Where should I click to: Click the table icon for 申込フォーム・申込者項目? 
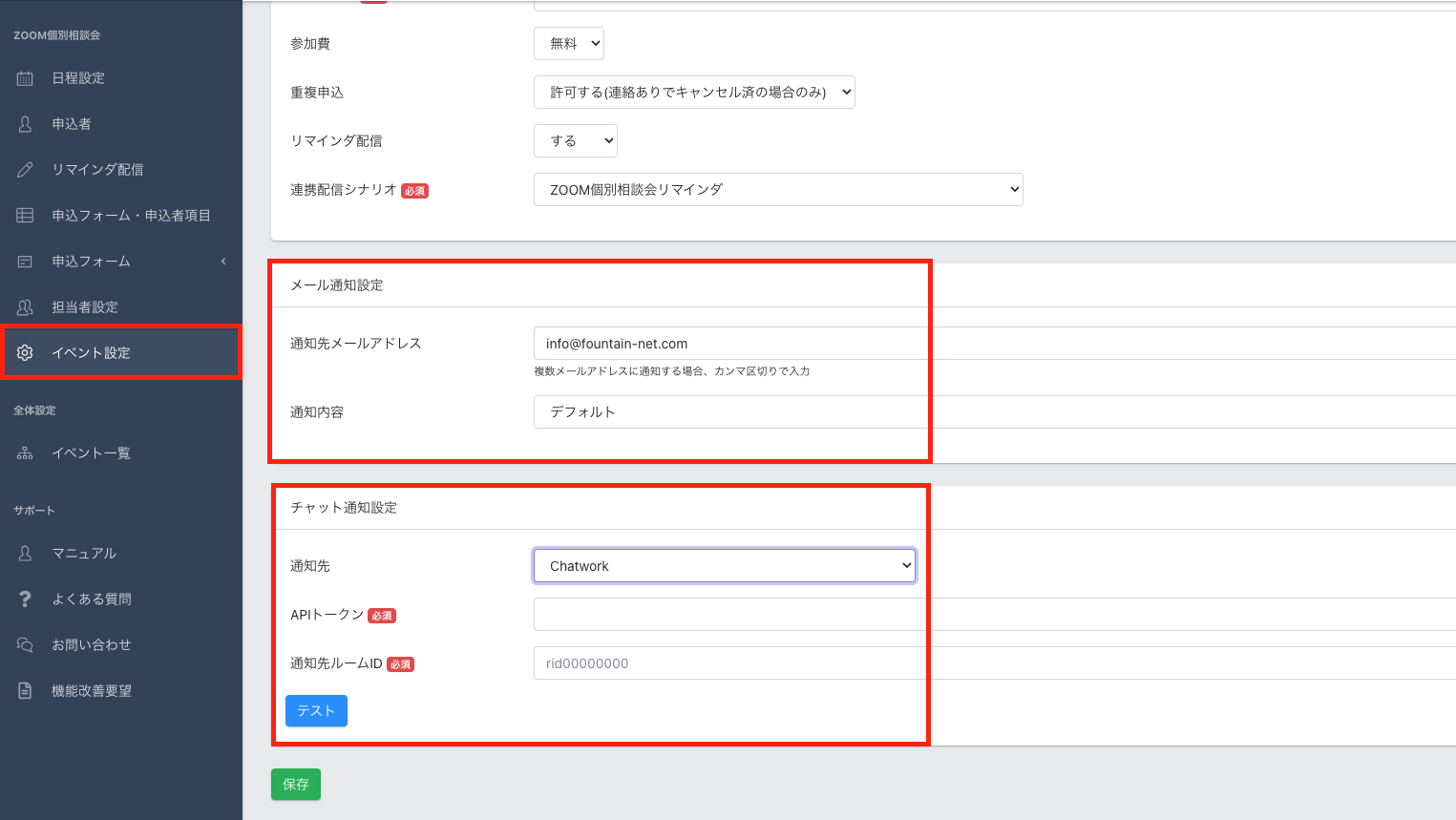pyautogui.click(x=25, y=216)
